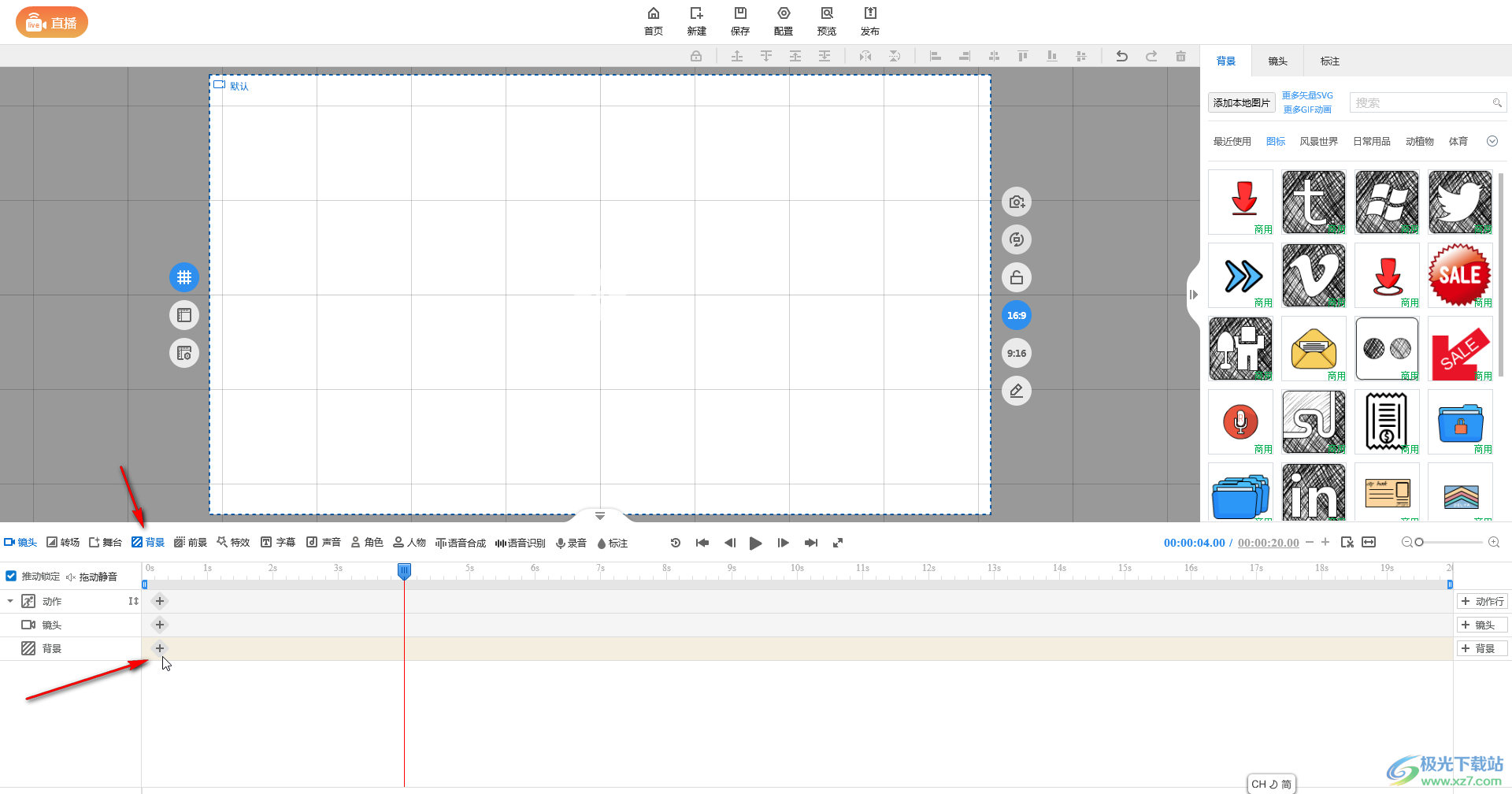The width and height of the screenshot is (1512, 794).
Task: Select the red SALE burst thumbnail
Action: pyautogui.click(x=1460, y=275)
